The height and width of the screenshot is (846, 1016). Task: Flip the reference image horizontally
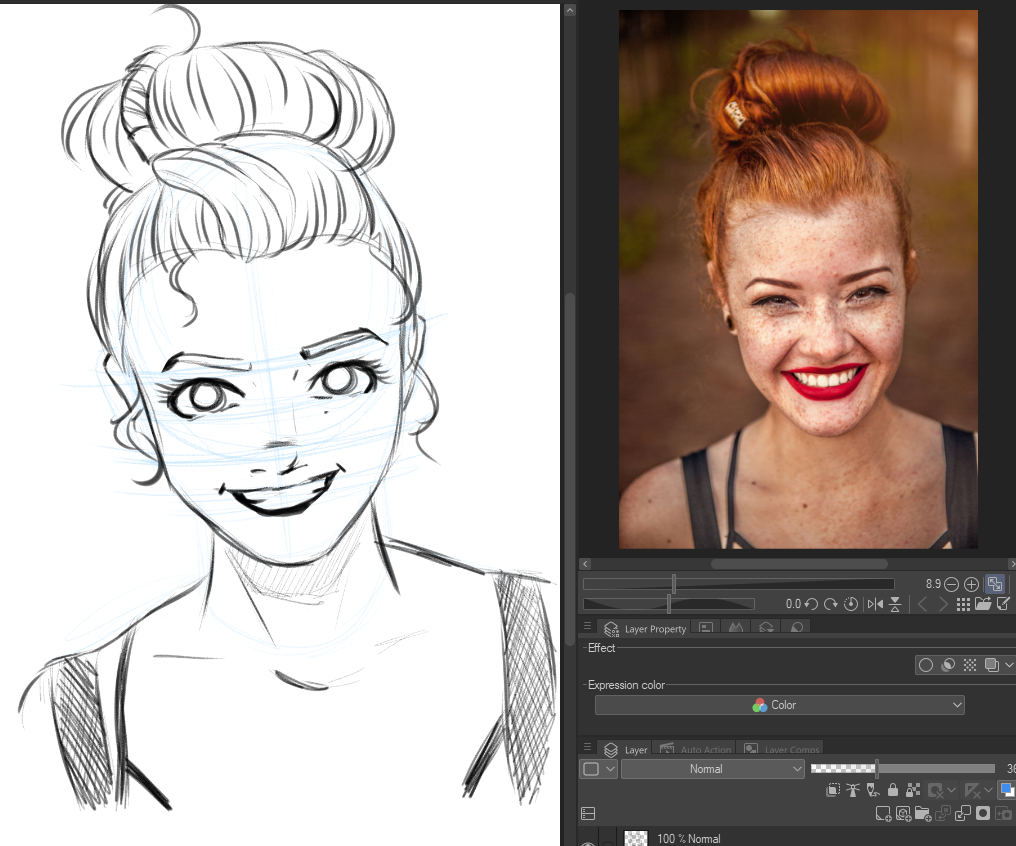tap(875, 604)
